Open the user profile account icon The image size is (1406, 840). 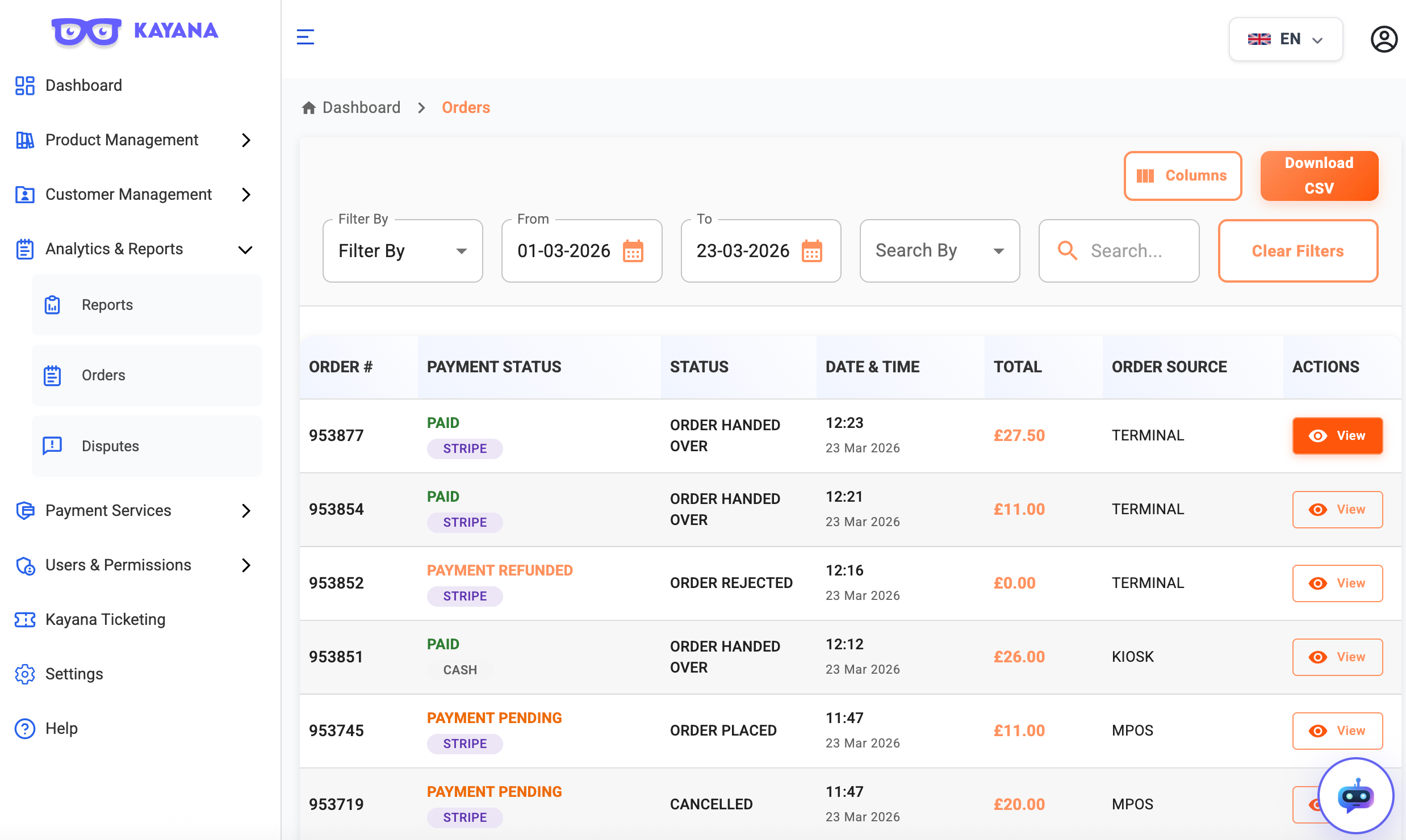(1384, 39)
